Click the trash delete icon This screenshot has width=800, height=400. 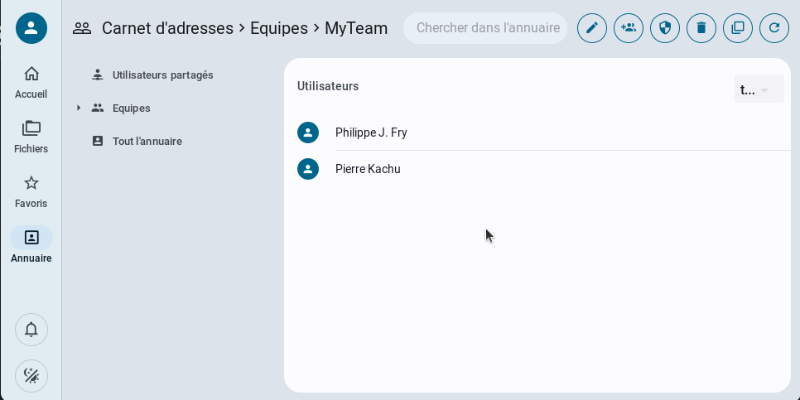click(701, 28)
